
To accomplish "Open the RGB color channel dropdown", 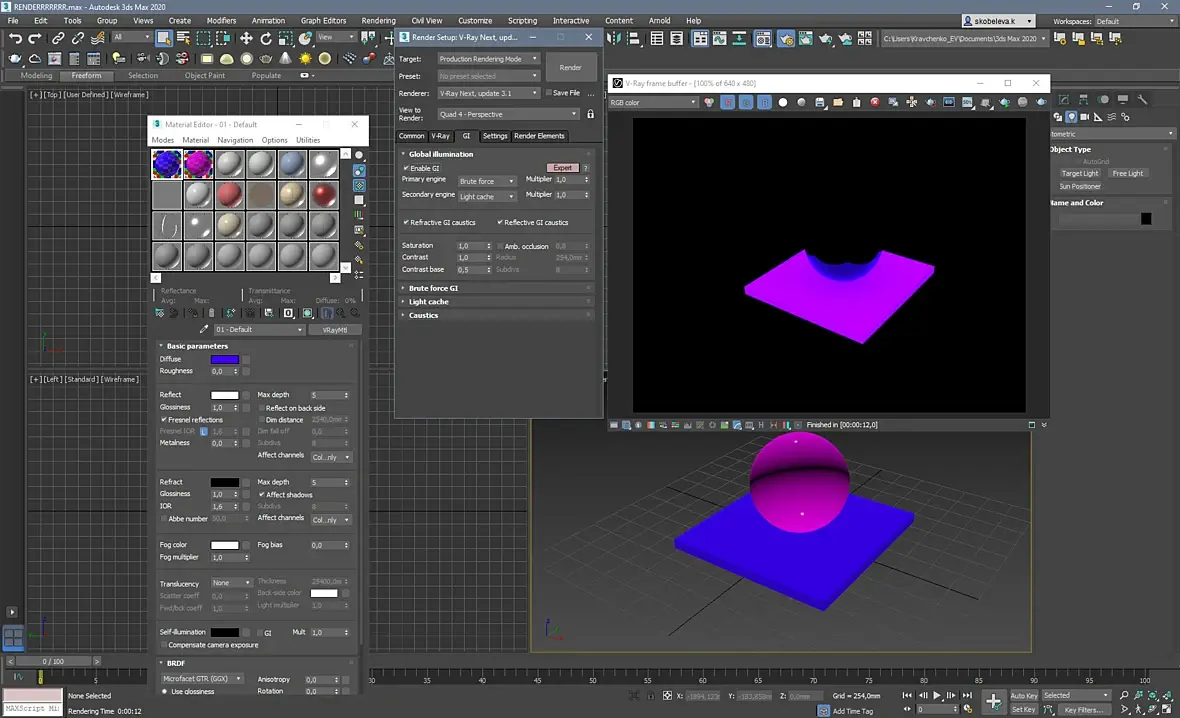I will tap(653, 102).
